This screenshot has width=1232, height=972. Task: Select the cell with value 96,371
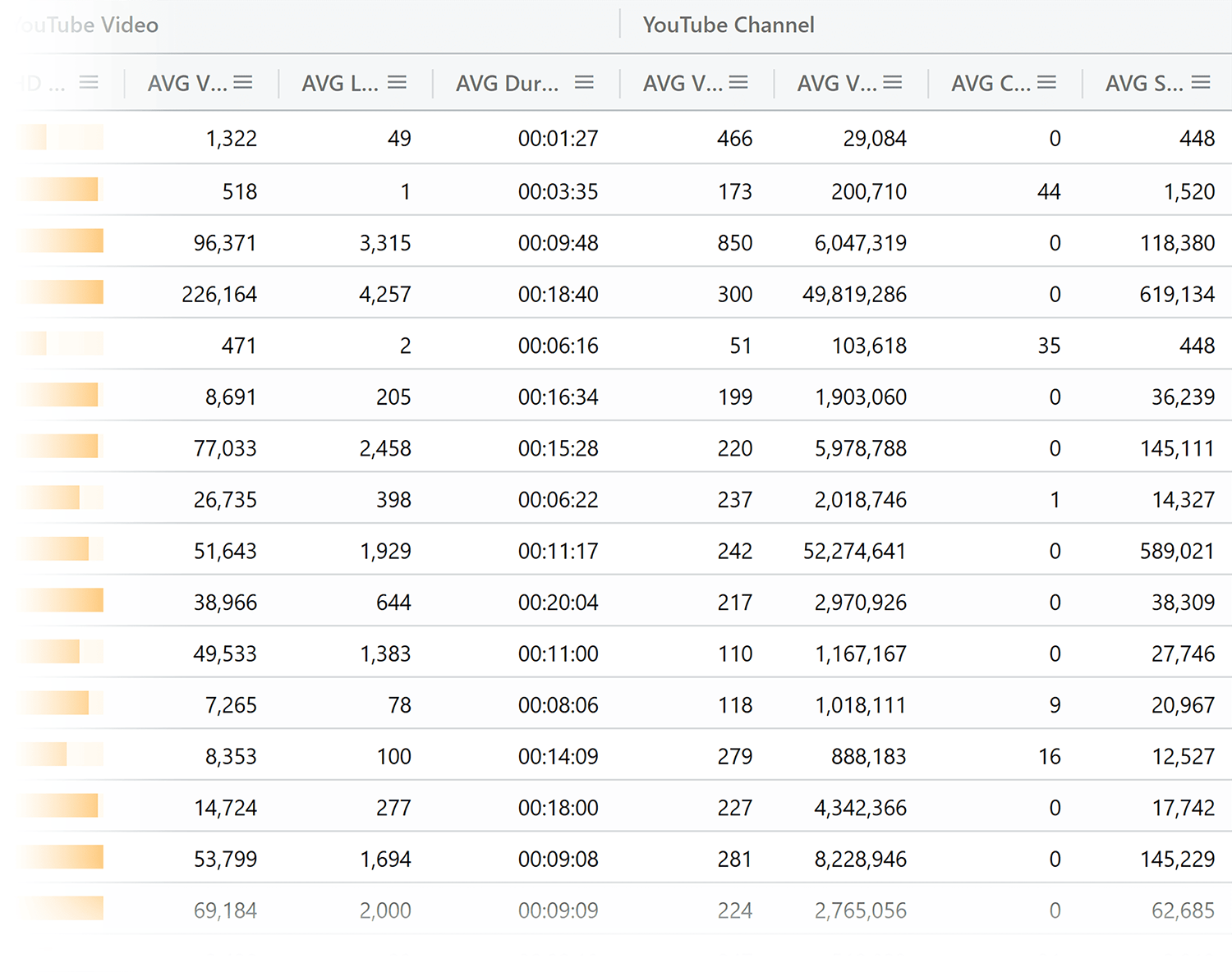[x=225, y=243]
